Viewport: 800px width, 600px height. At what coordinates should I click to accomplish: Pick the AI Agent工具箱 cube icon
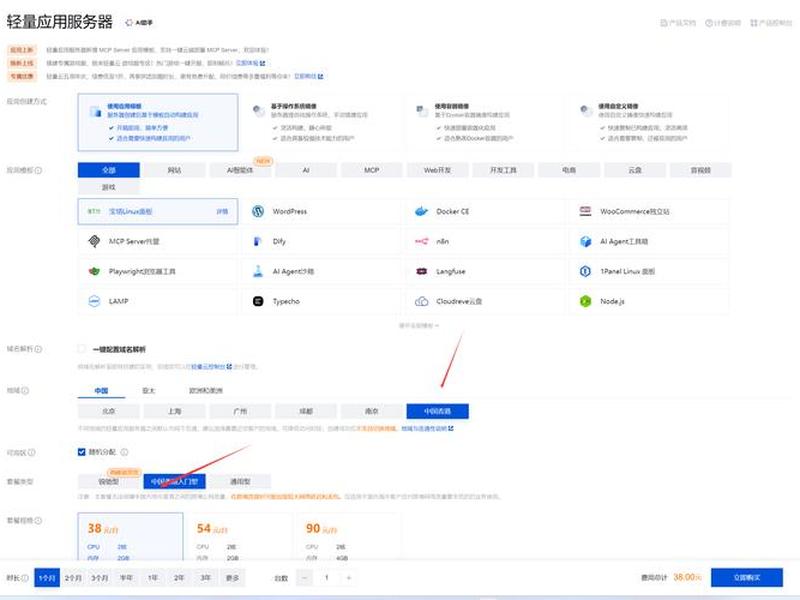pos(585,241)
